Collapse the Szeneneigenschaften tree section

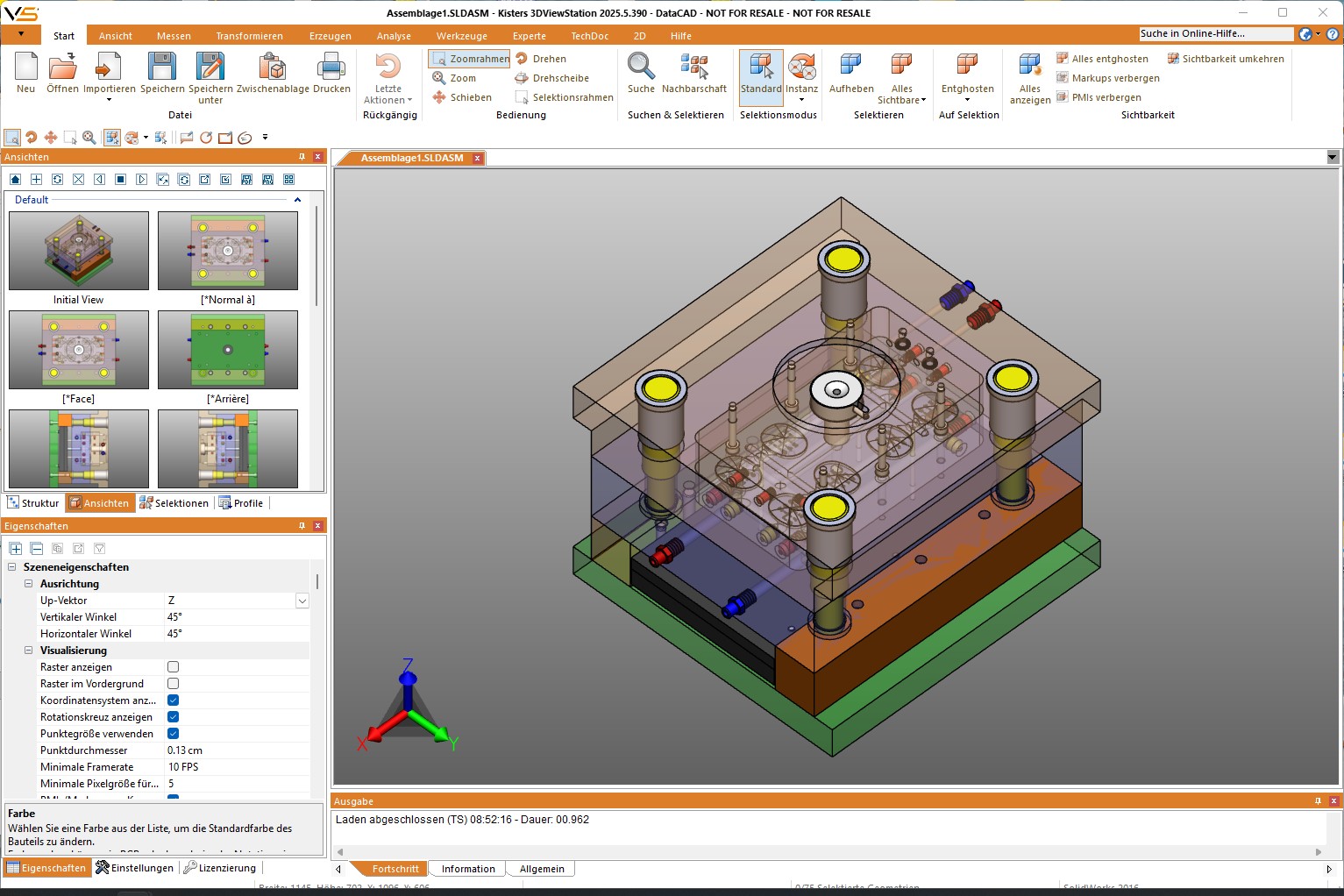[x=12, y=567]
